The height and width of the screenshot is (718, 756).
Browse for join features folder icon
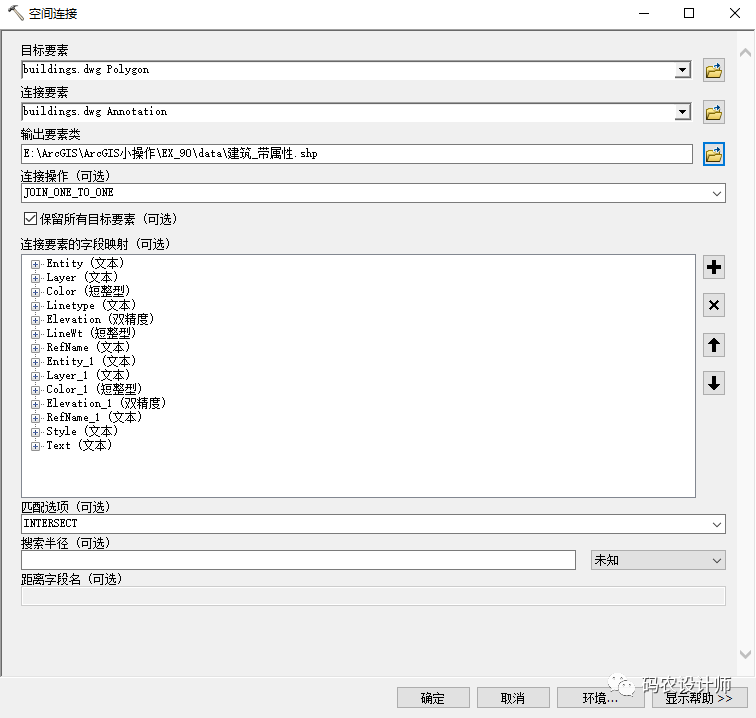click(714, 112)
